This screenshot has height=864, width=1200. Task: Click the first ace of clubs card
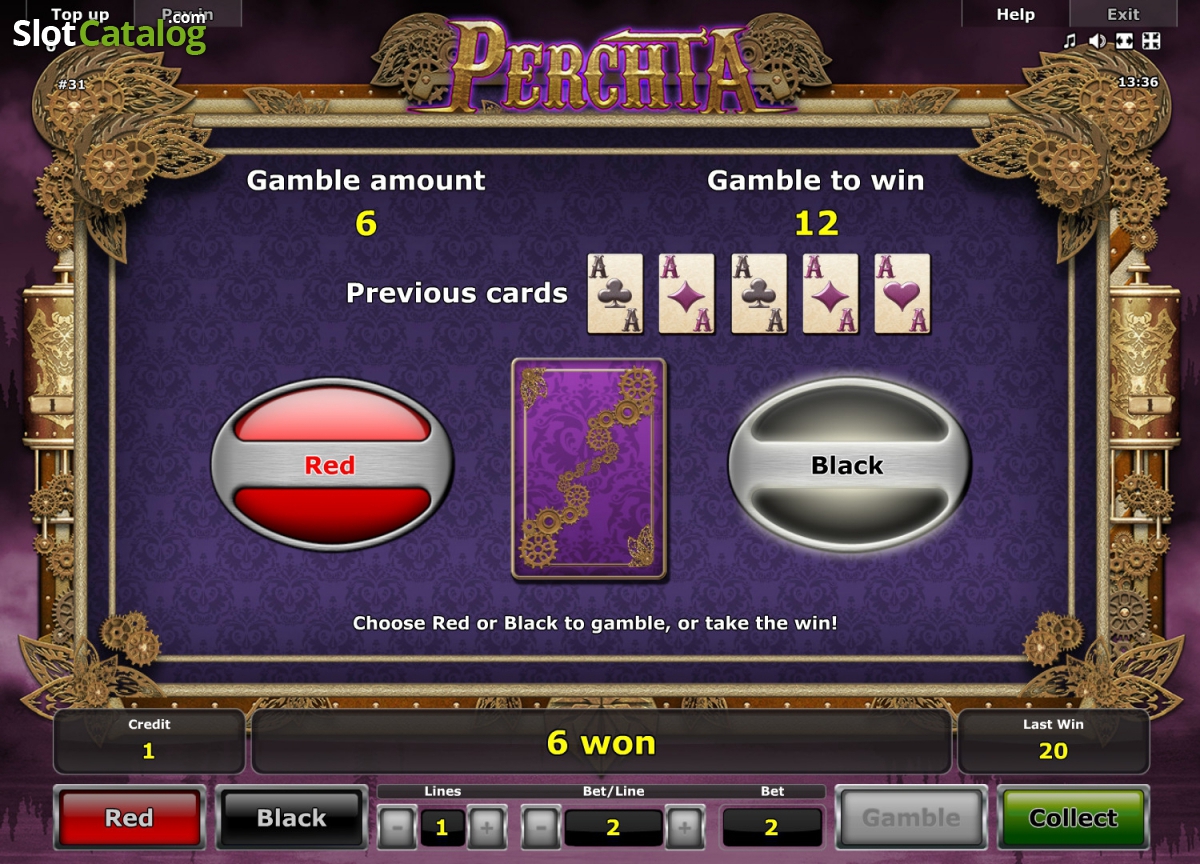pyautogui.click(x=615, y=293)
